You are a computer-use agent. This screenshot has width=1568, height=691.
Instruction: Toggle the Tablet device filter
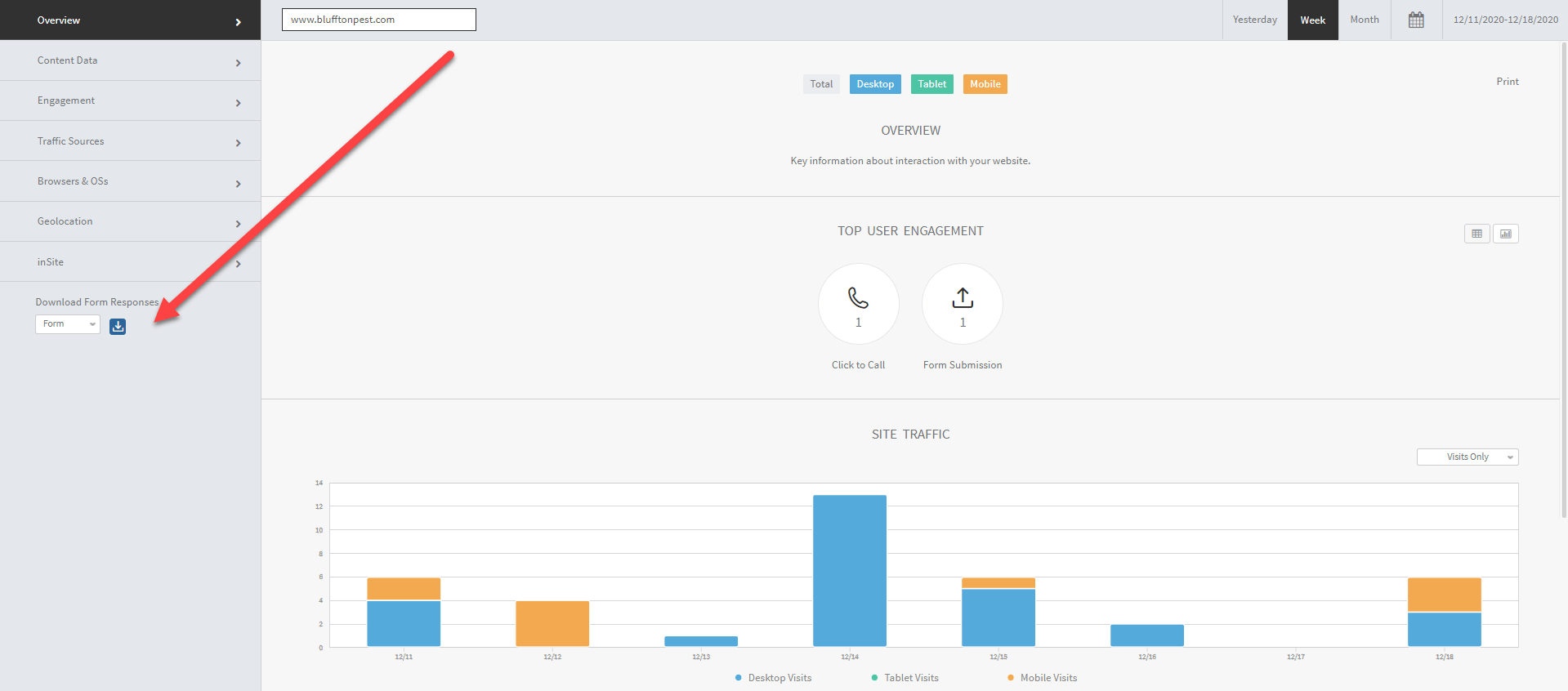coord(931,84)
